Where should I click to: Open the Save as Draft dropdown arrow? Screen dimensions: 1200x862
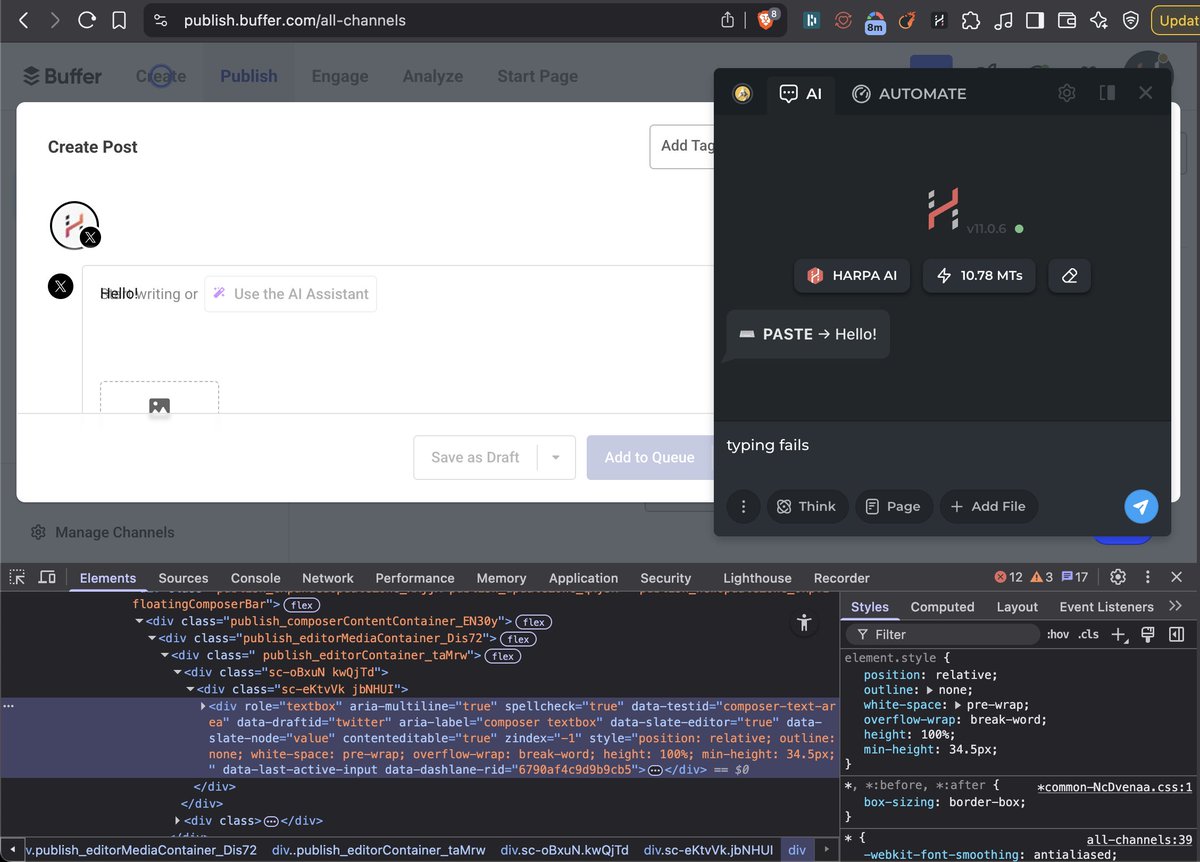556,457
